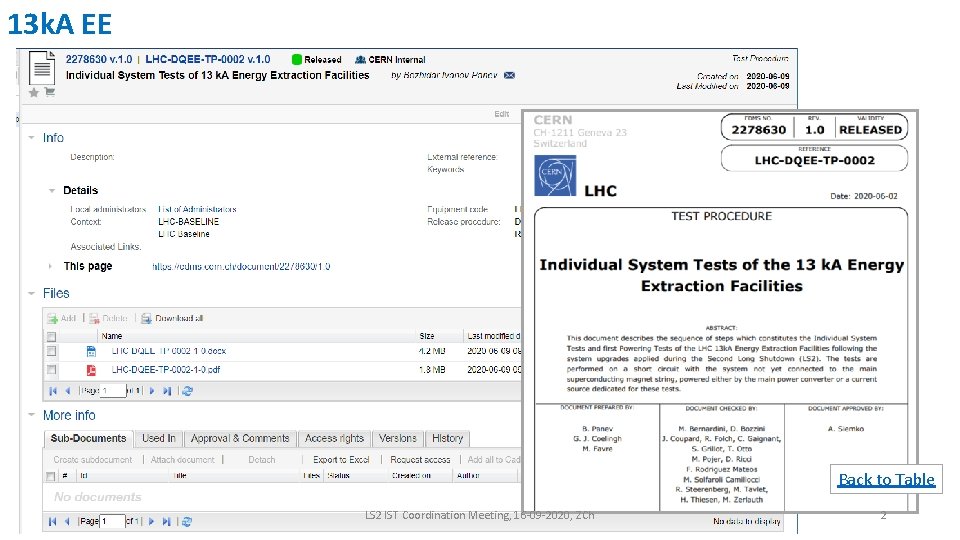Go to first page in Files pager
Screen dimensions: 960x540
click(53, 391)
